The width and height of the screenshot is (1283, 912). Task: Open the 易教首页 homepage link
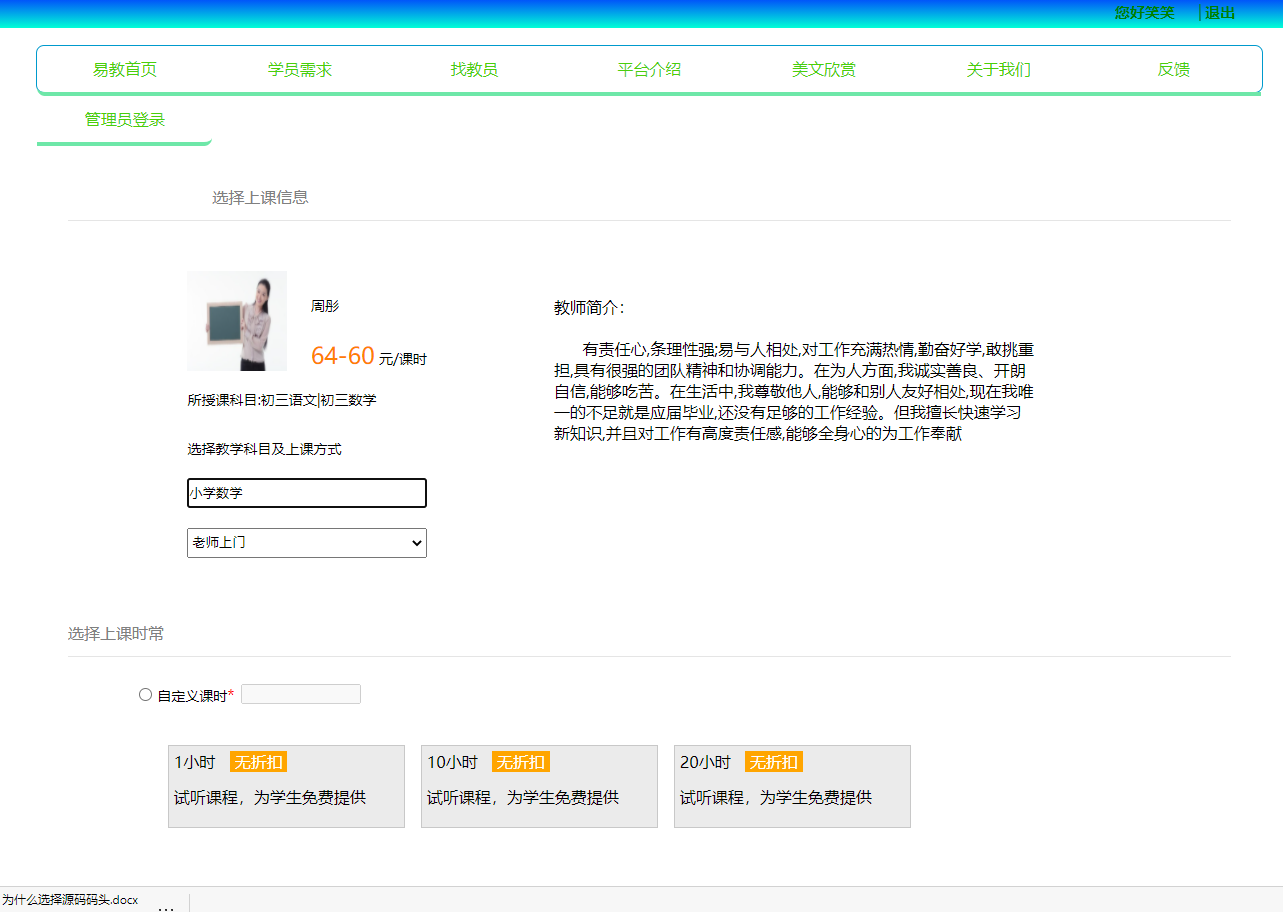pyautogui.click(x=125, y=69)
